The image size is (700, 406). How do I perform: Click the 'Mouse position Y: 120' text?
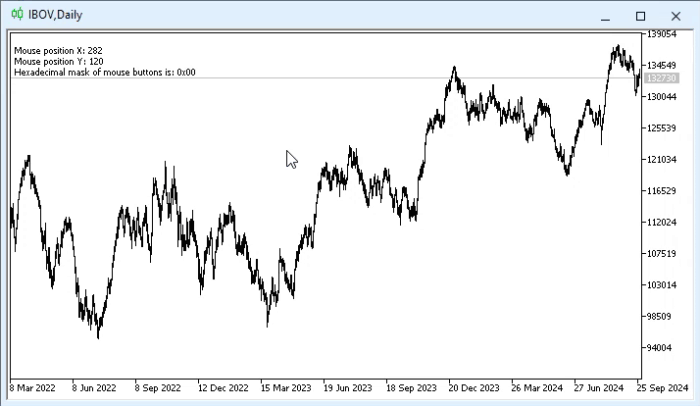[58, 61]
